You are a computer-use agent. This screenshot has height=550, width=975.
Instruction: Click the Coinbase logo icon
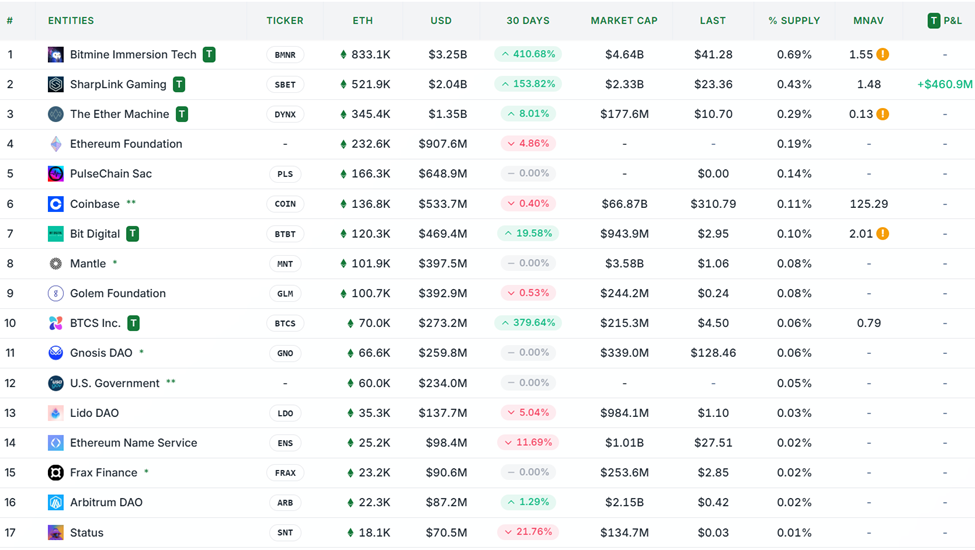point(56,204)
